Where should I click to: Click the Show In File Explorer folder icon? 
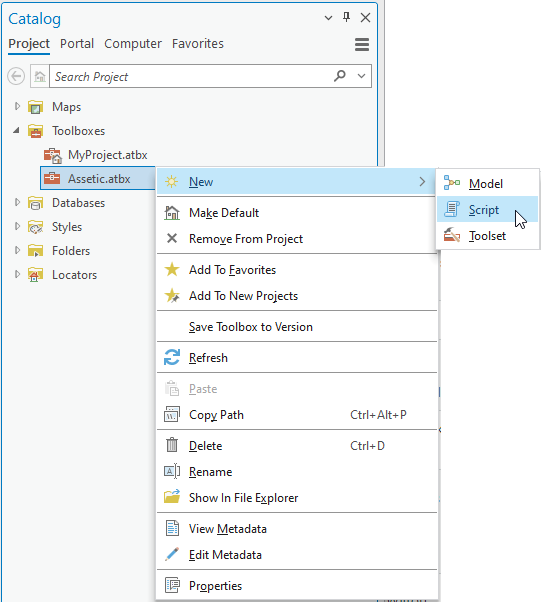pos(172,497)
